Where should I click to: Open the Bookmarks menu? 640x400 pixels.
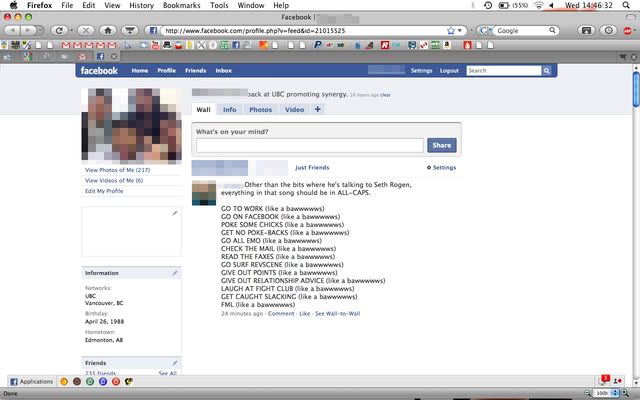pos(182,5)
